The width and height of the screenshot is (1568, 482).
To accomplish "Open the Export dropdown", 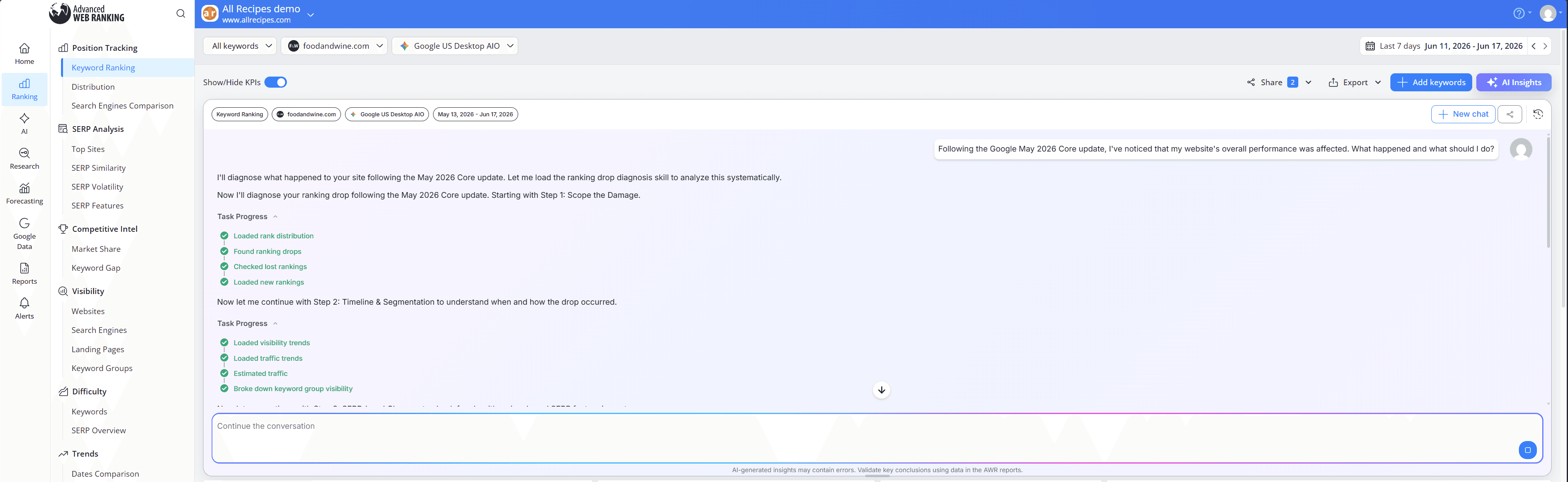I will (1354, 82).
